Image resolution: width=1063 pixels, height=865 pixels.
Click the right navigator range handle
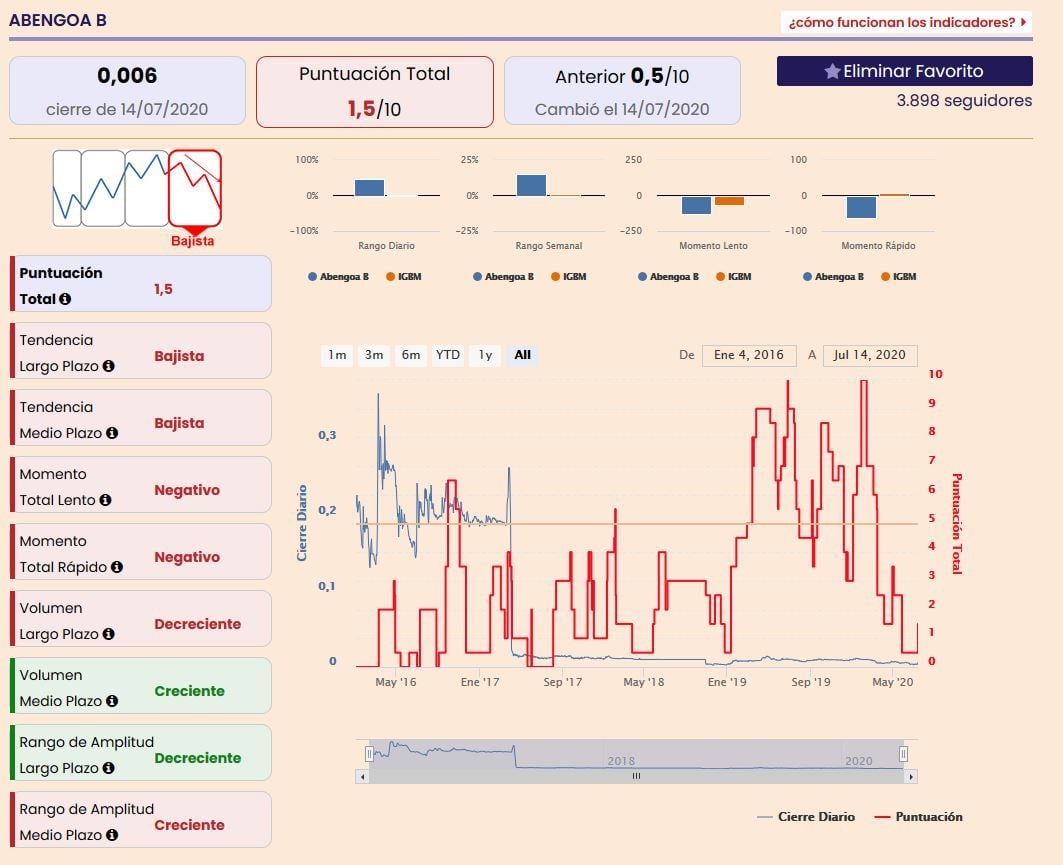tap(904, 754)
